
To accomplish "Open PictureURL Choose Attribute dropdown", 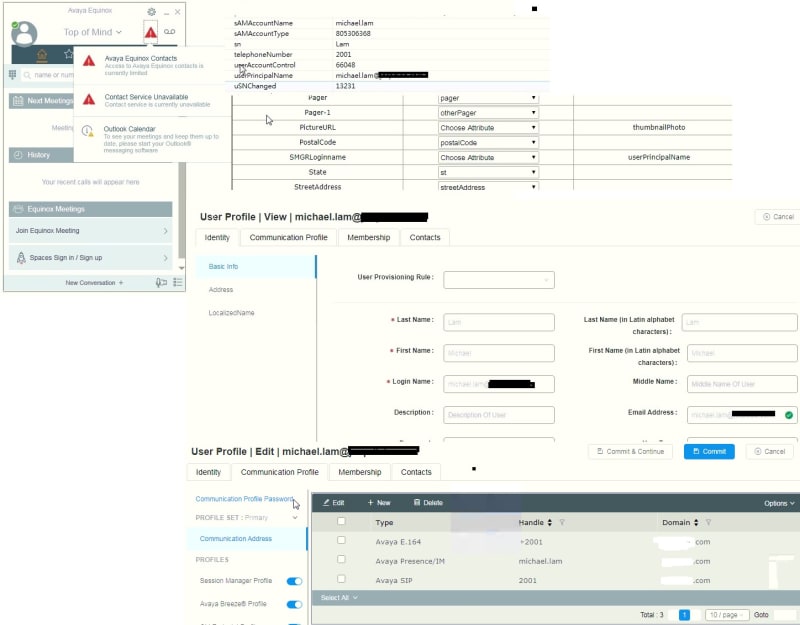I will pyautogui.click(x=488, y=128).
